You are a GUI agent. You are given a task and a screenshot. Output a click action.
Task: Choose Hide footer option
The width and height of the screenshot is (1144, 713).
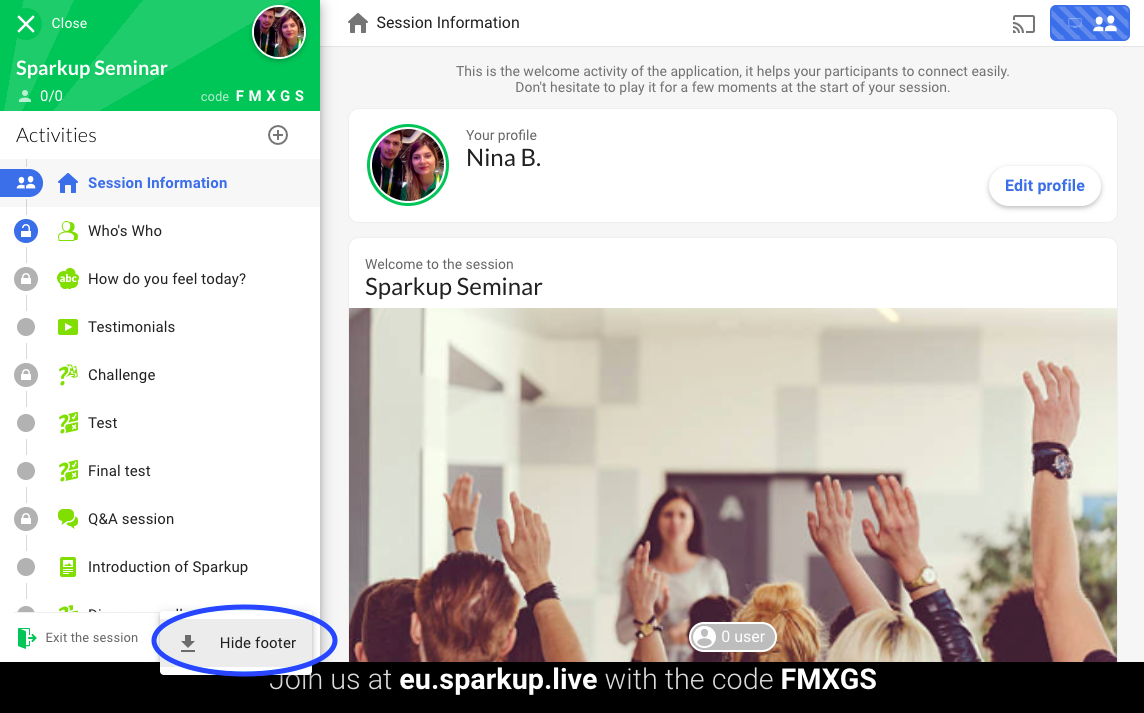[236, 643]
